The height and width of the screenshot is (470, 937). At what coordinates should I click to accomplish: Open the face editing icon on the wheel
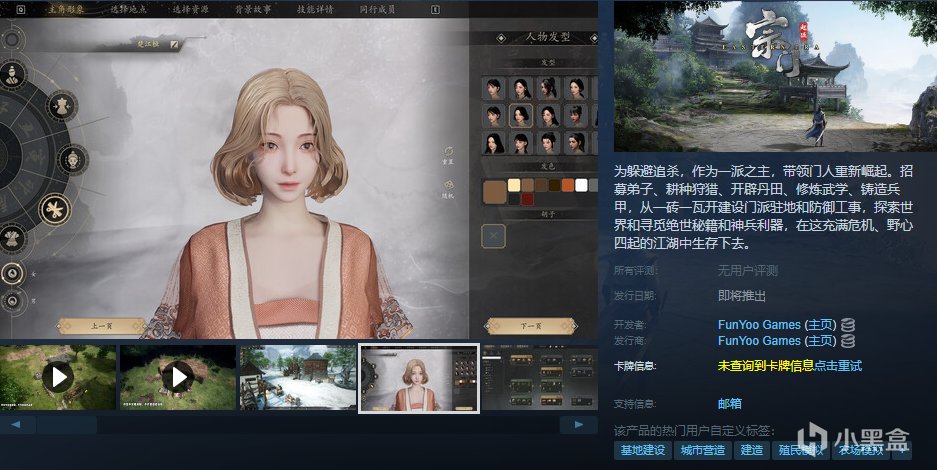pyautogui.click(x=73, y=160)
